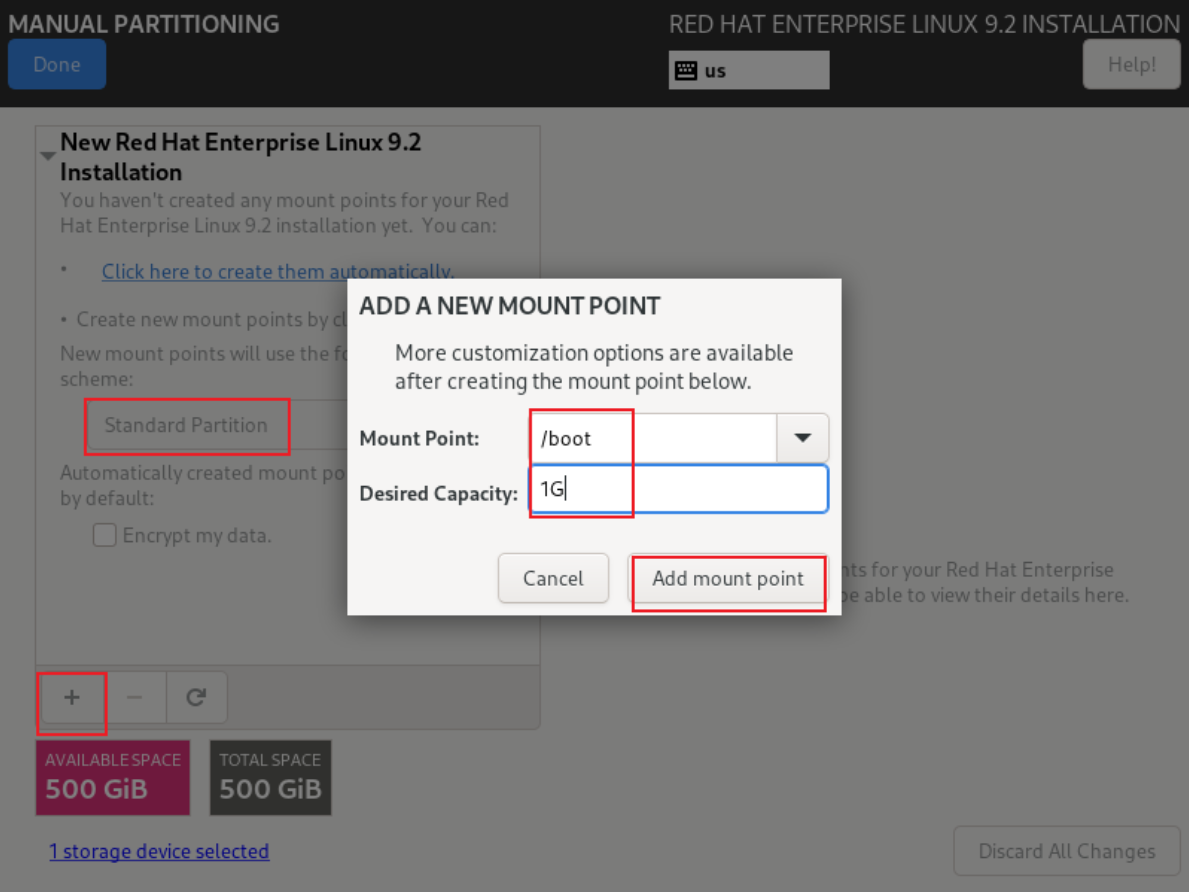Click the MANUAL PARTITIONING heading
1189x892 pixels.
[144, 24]
